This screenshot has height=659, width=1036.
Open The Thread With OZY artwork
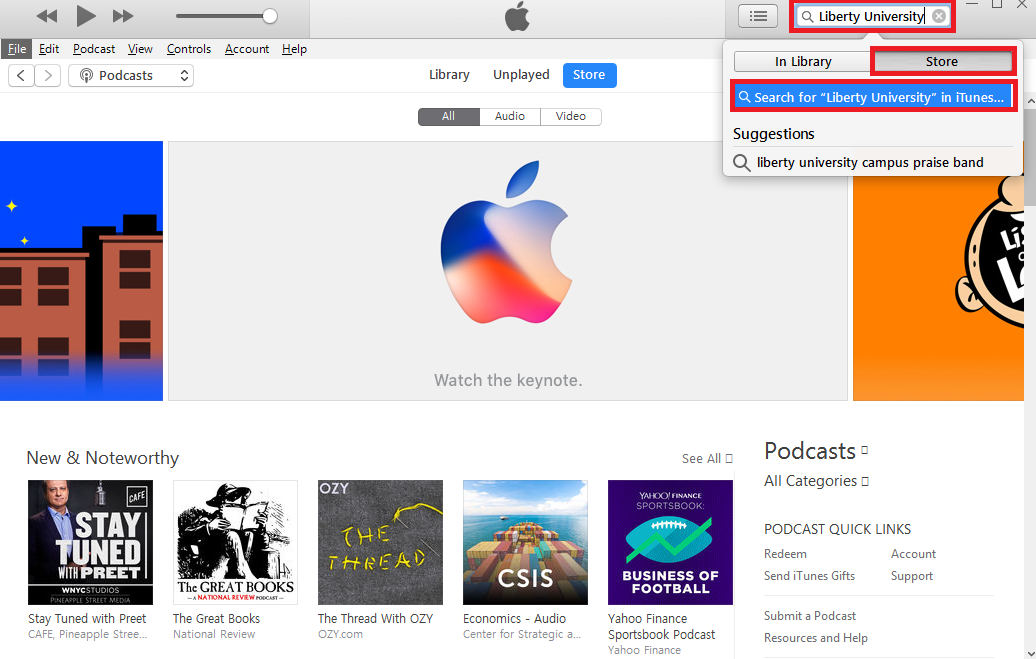[380, 542]
